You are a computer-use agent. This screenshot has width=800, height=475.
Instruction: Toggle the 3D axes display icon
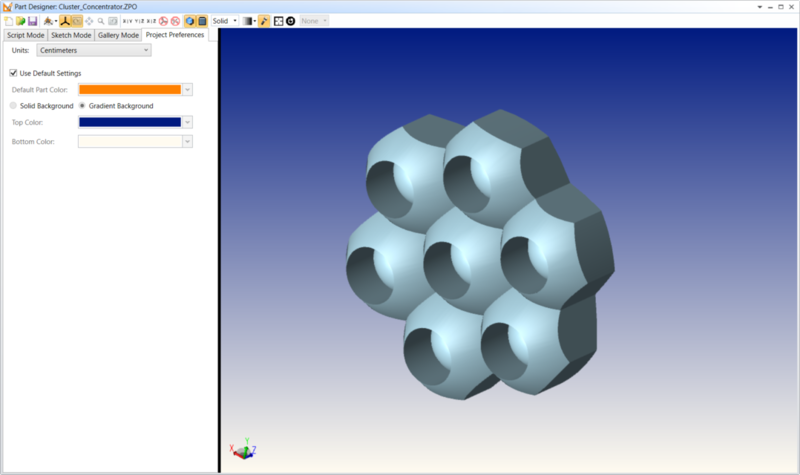65,21
